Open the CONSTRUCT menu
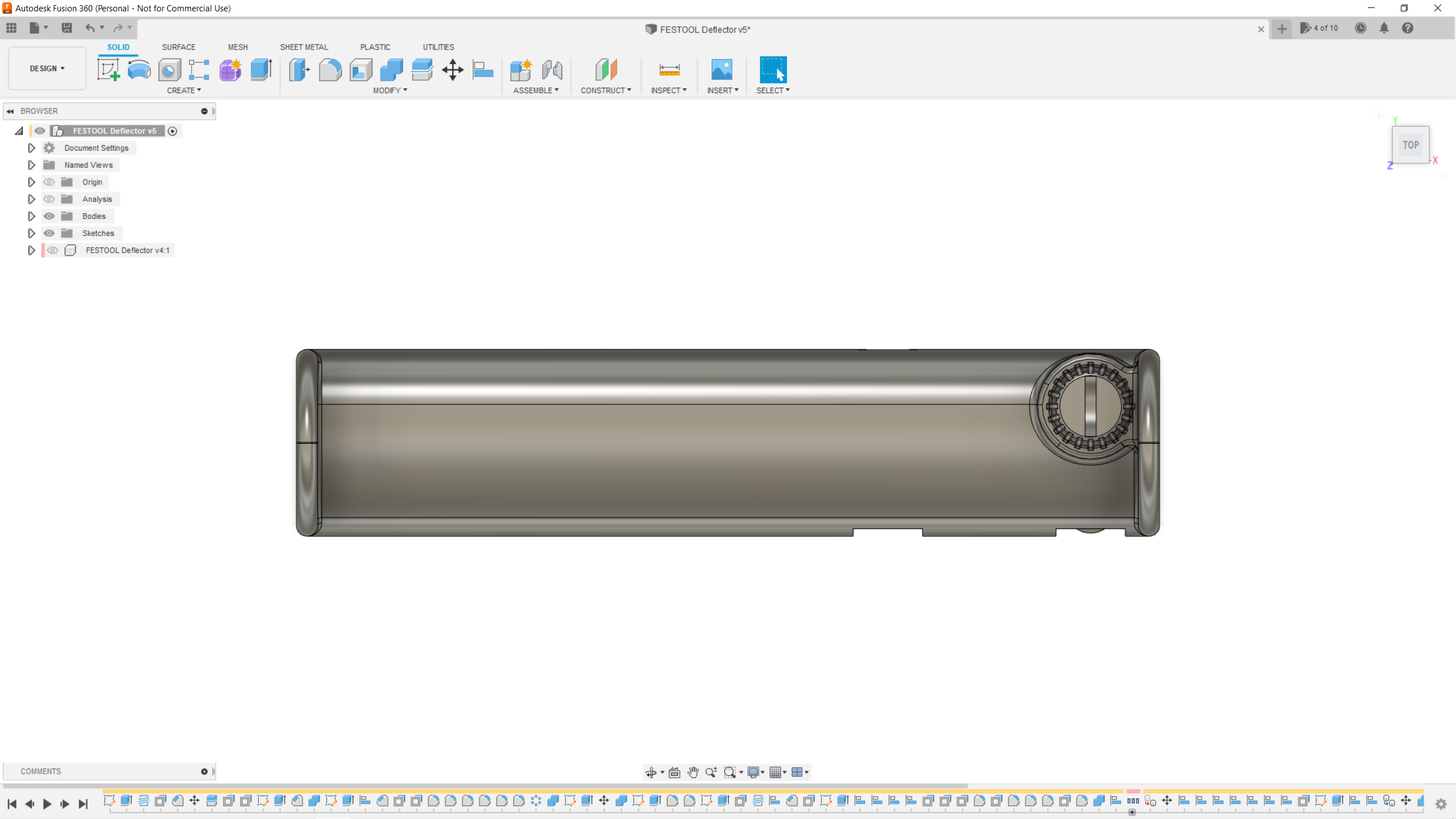This screenshot has width=1456, height=819. (x=606, y=90)
